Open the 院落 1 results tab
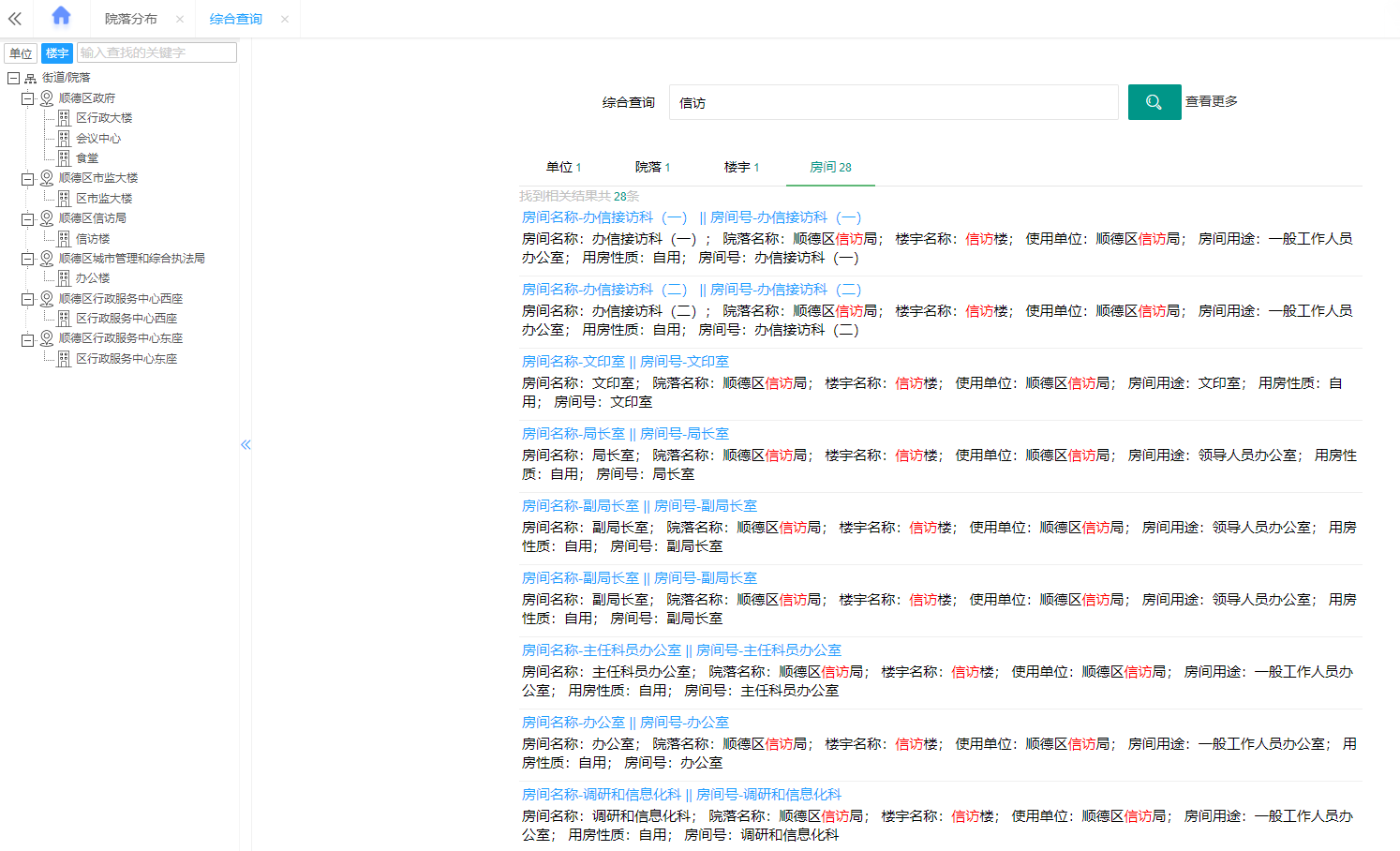1400x851 pixels. [x=653, y=167]
